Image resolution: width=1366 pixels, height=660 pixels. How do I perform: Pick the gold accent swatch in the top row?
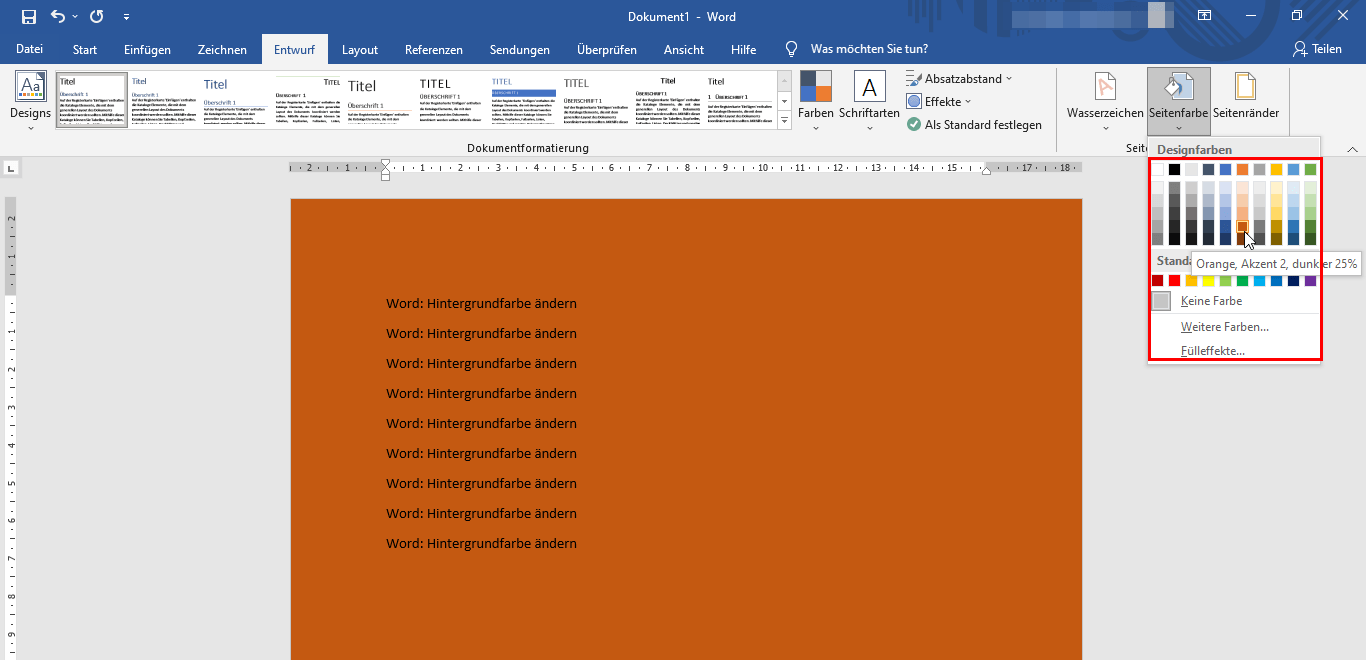pos(1277,169)
